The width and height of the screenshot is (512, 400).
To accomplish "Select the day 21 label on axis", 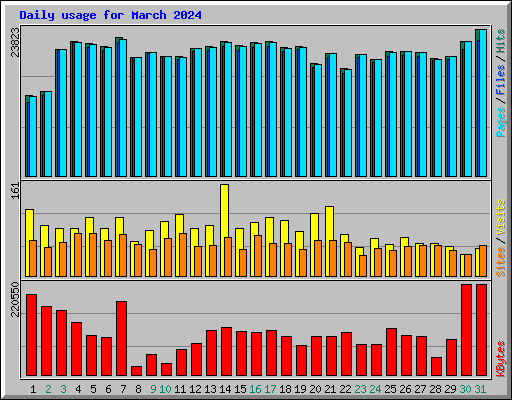I will 330,389.
